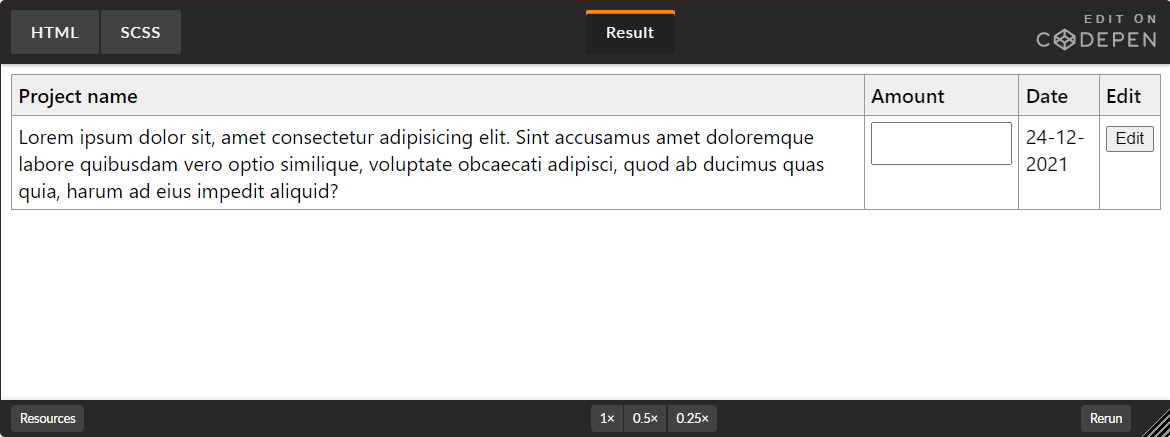Click the EDIT ON text link

coord(1120,19)
